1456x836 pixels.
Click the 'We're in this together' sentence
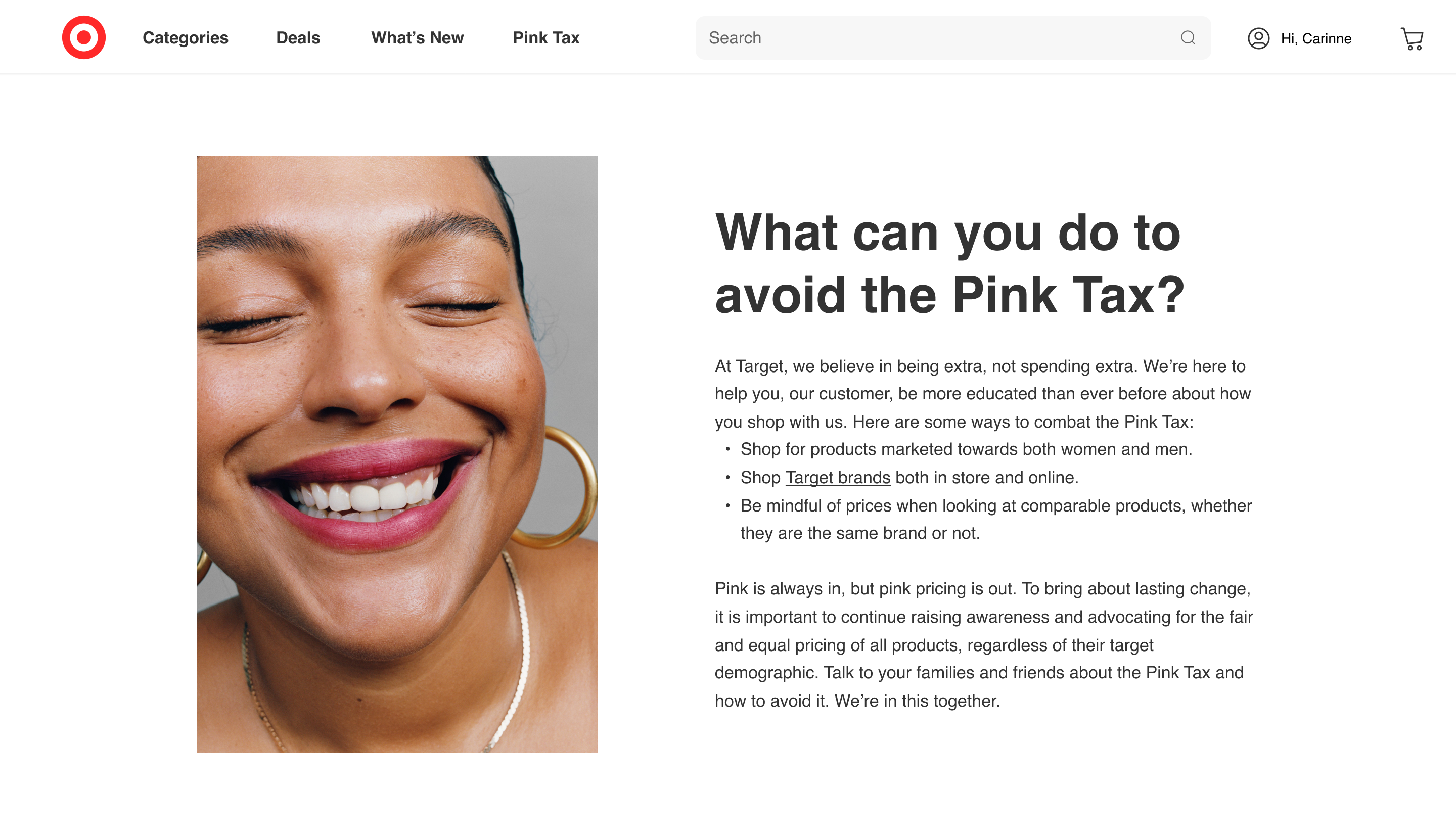coord(917,701)
